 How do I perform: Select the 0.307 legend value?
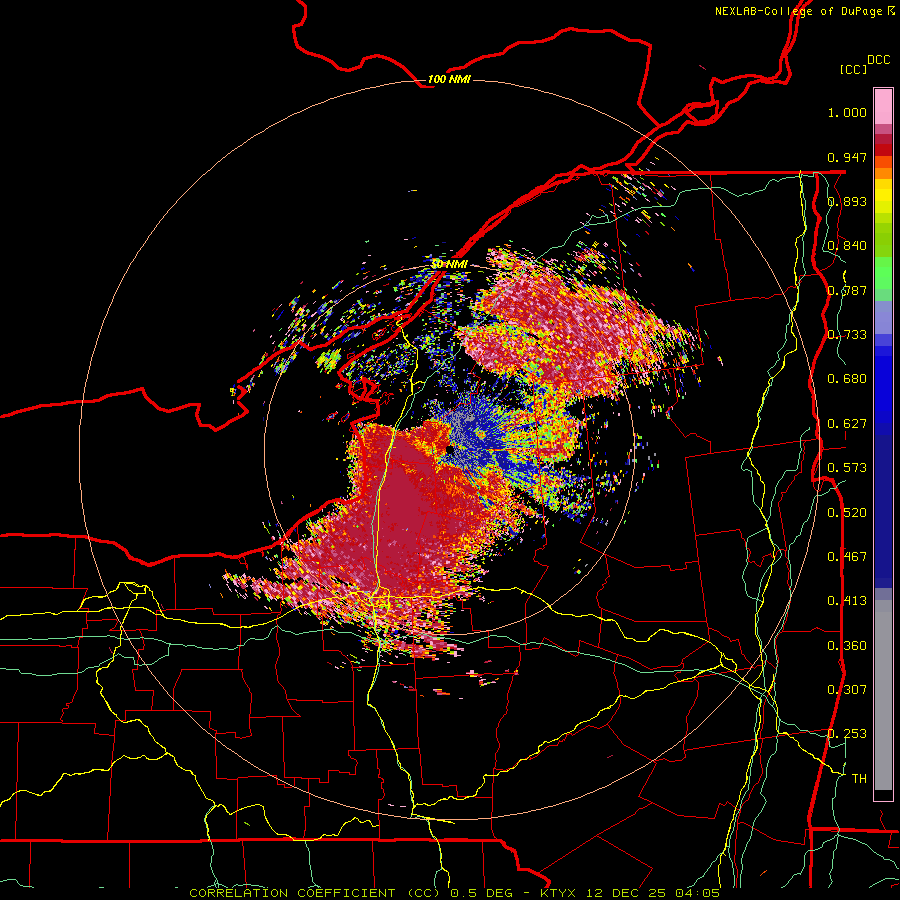click(x=847, y=690)
